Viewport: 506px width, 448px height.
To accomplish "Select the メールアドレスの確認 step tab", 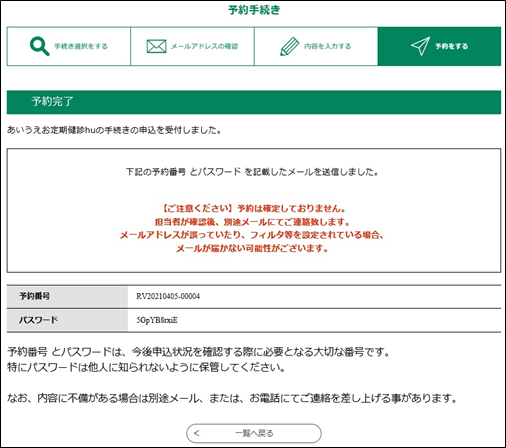I will pos(192,46).
